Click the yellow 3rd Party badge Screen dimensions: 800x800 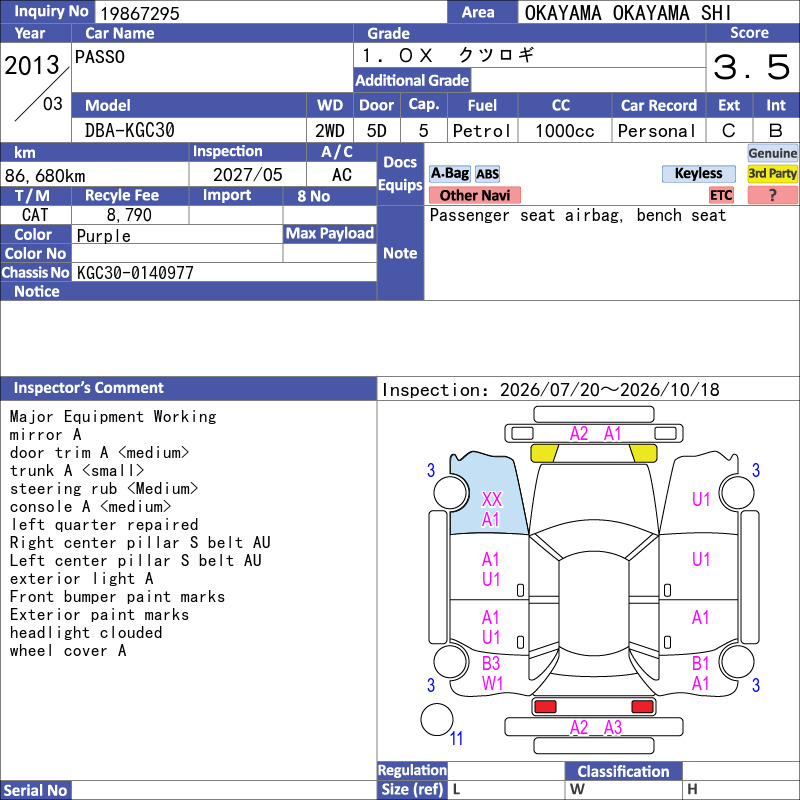pos(772,173)
